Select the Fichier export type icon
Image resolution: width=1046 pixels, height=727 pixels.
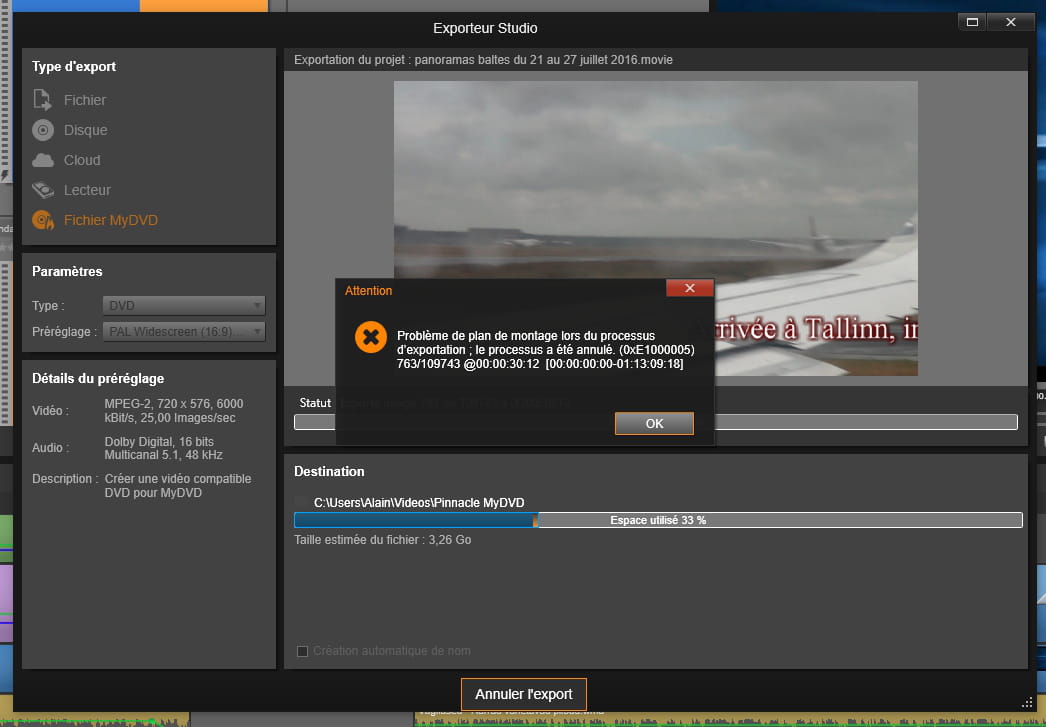tap(43, 100)
